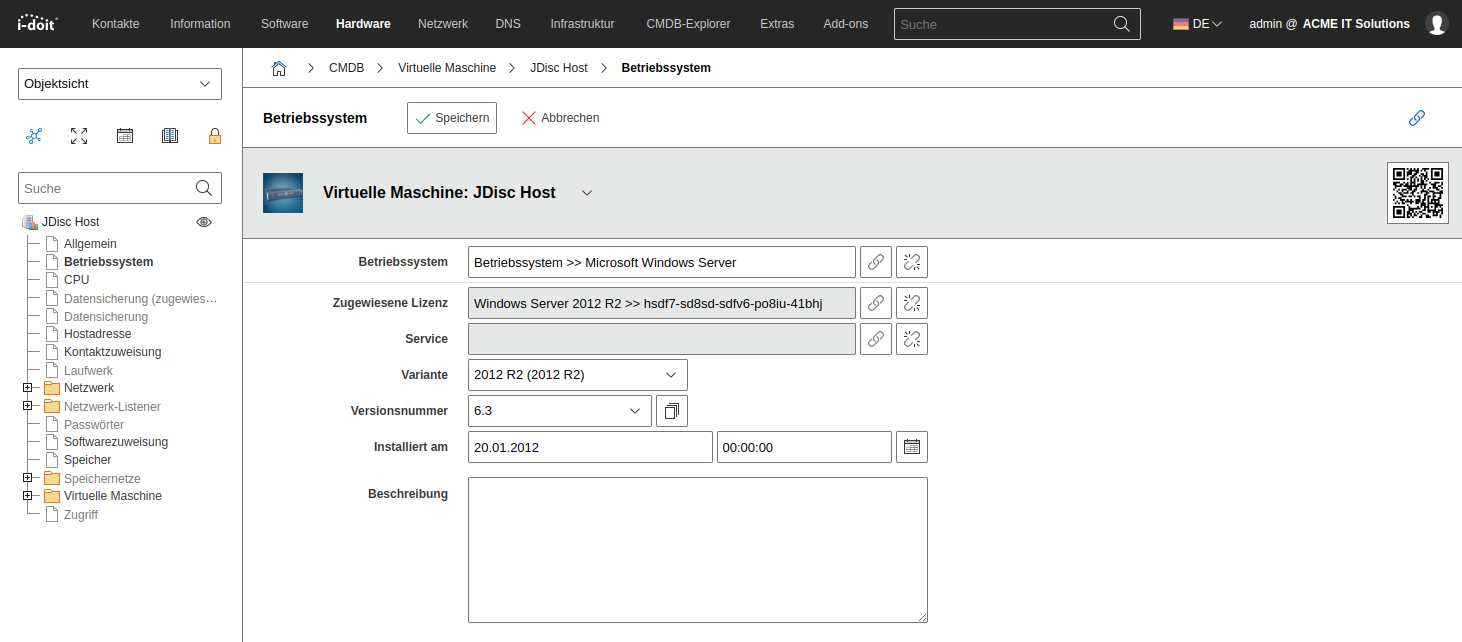Open the Variante dropdown
Viewport: 1462px width, 642px height.
577,375
